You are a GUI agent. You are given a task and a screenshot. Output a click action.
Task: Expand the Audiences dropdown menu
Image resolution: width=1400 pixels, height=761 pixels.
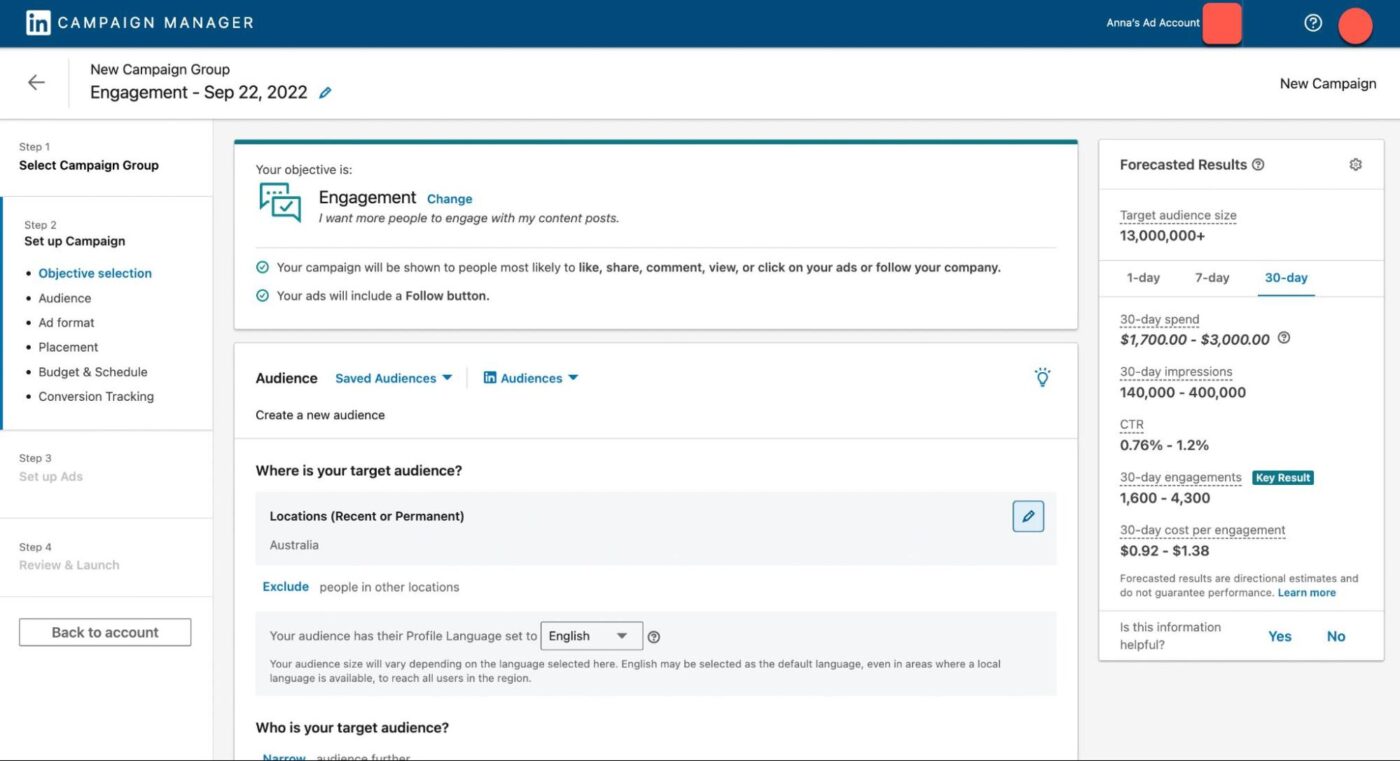pyautogui.click(x=530, y=378)
